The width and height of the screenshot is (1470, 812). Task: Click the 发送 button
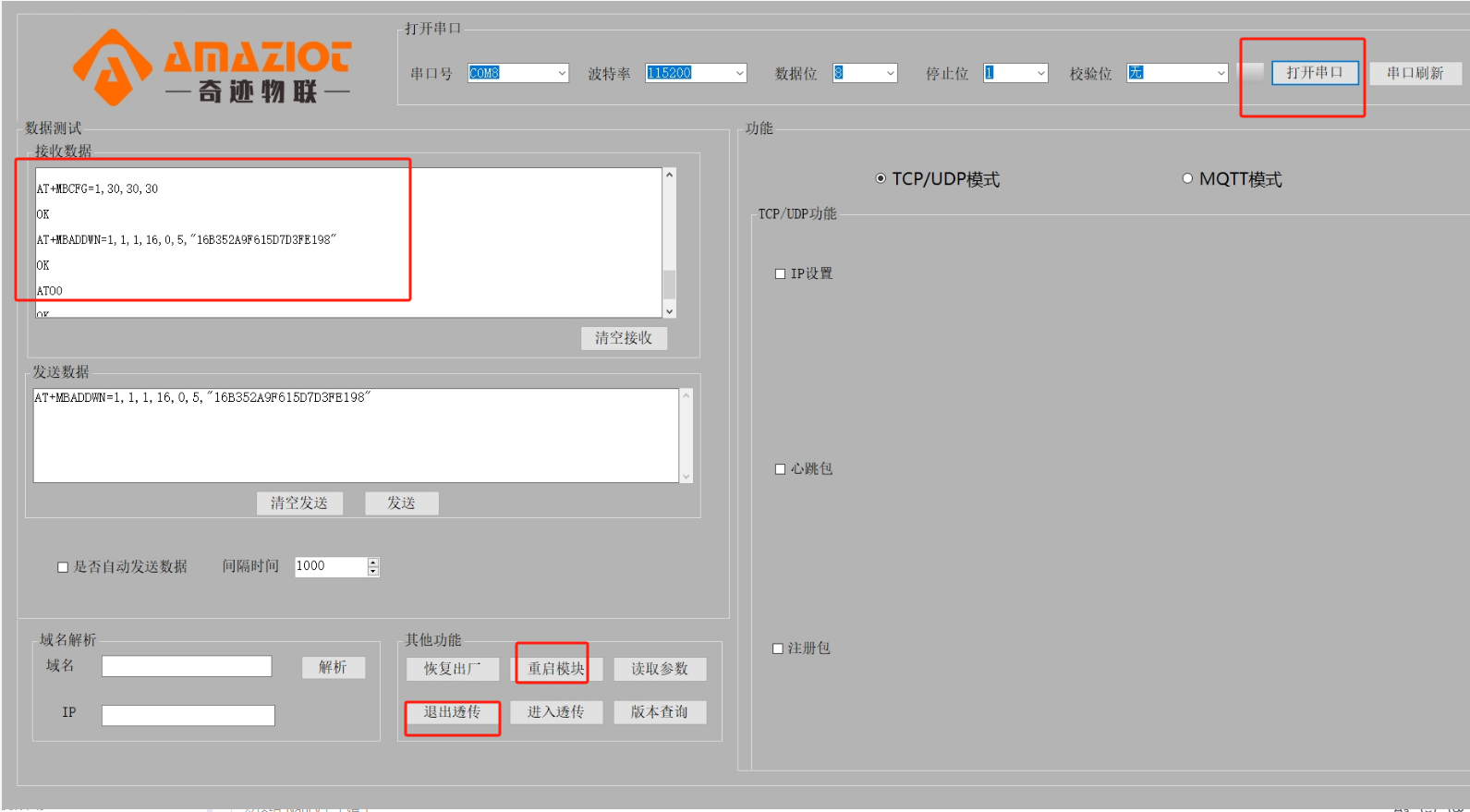[x=401, y=503]
